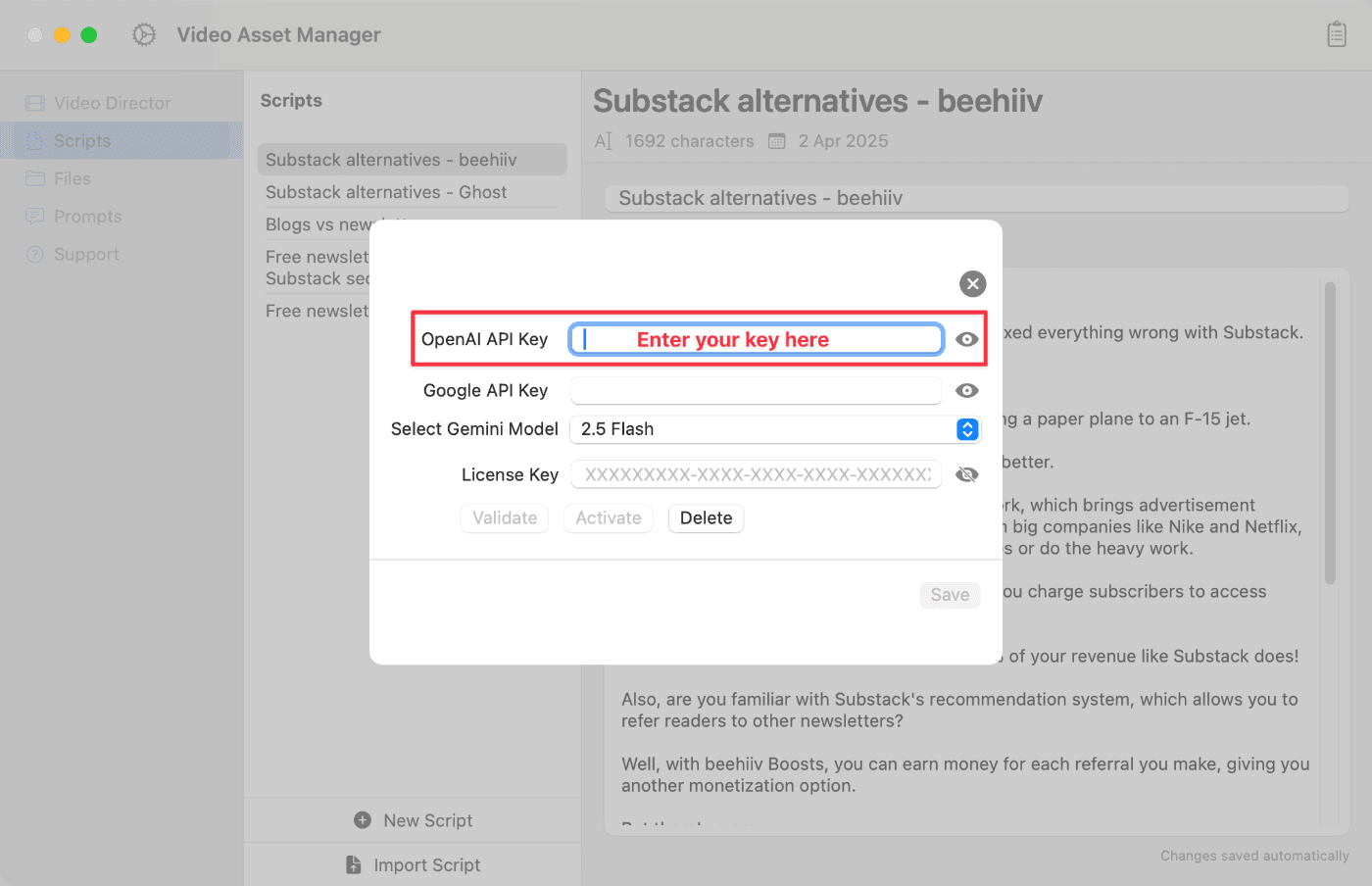Click the settings gear icon in title bar

point(144,35)
